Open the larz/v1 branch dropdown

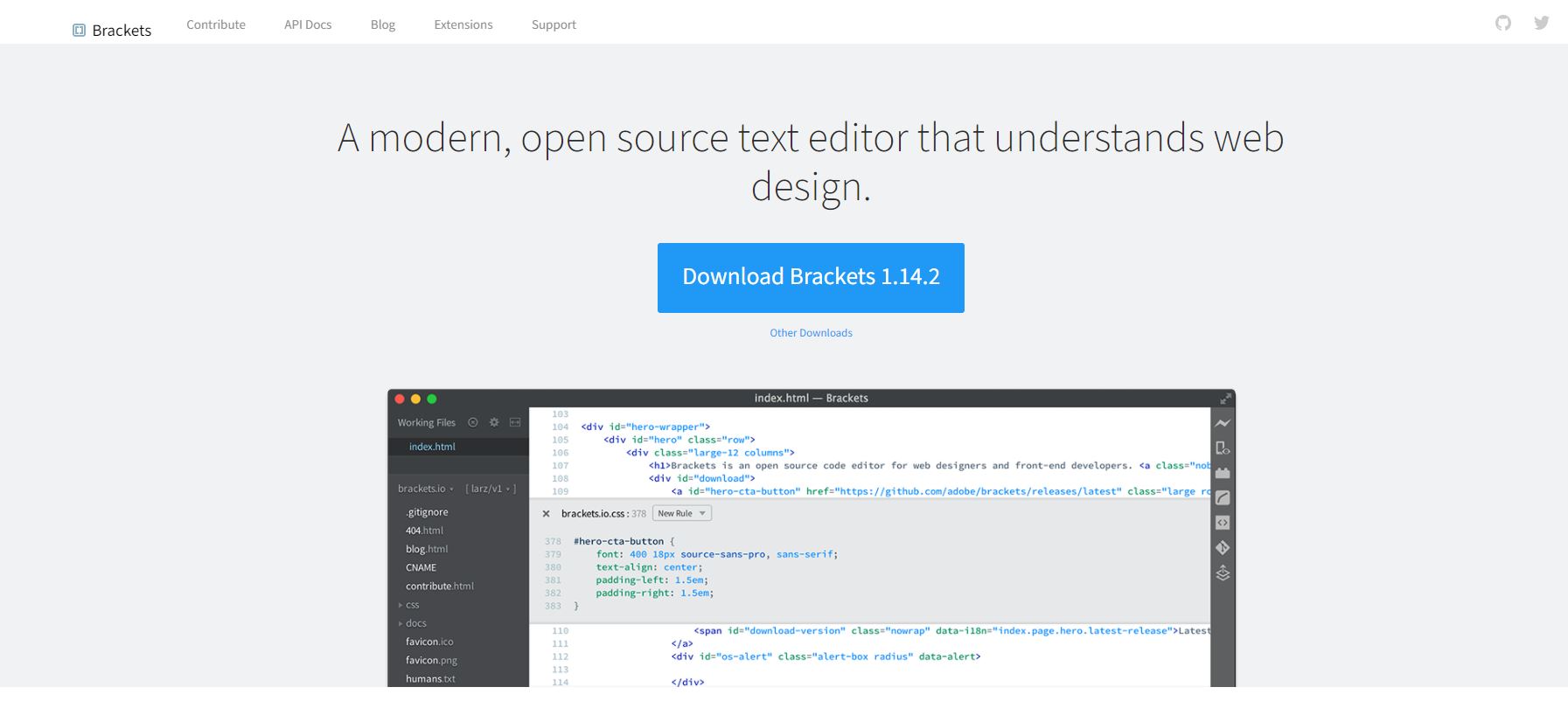point(491,489)
